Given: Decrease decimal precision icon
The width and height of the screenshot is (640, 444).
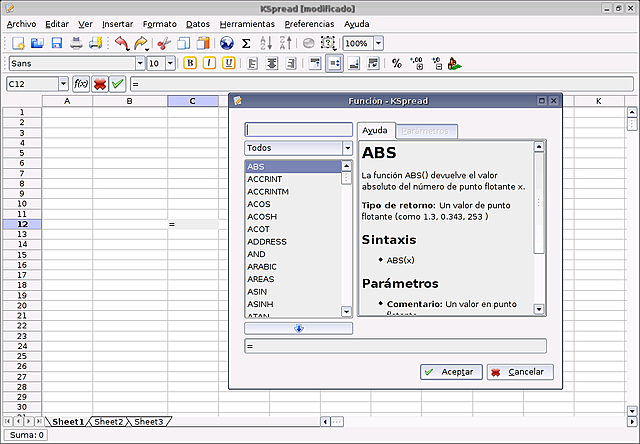Looking at the screenshot, I should [437, 63].
